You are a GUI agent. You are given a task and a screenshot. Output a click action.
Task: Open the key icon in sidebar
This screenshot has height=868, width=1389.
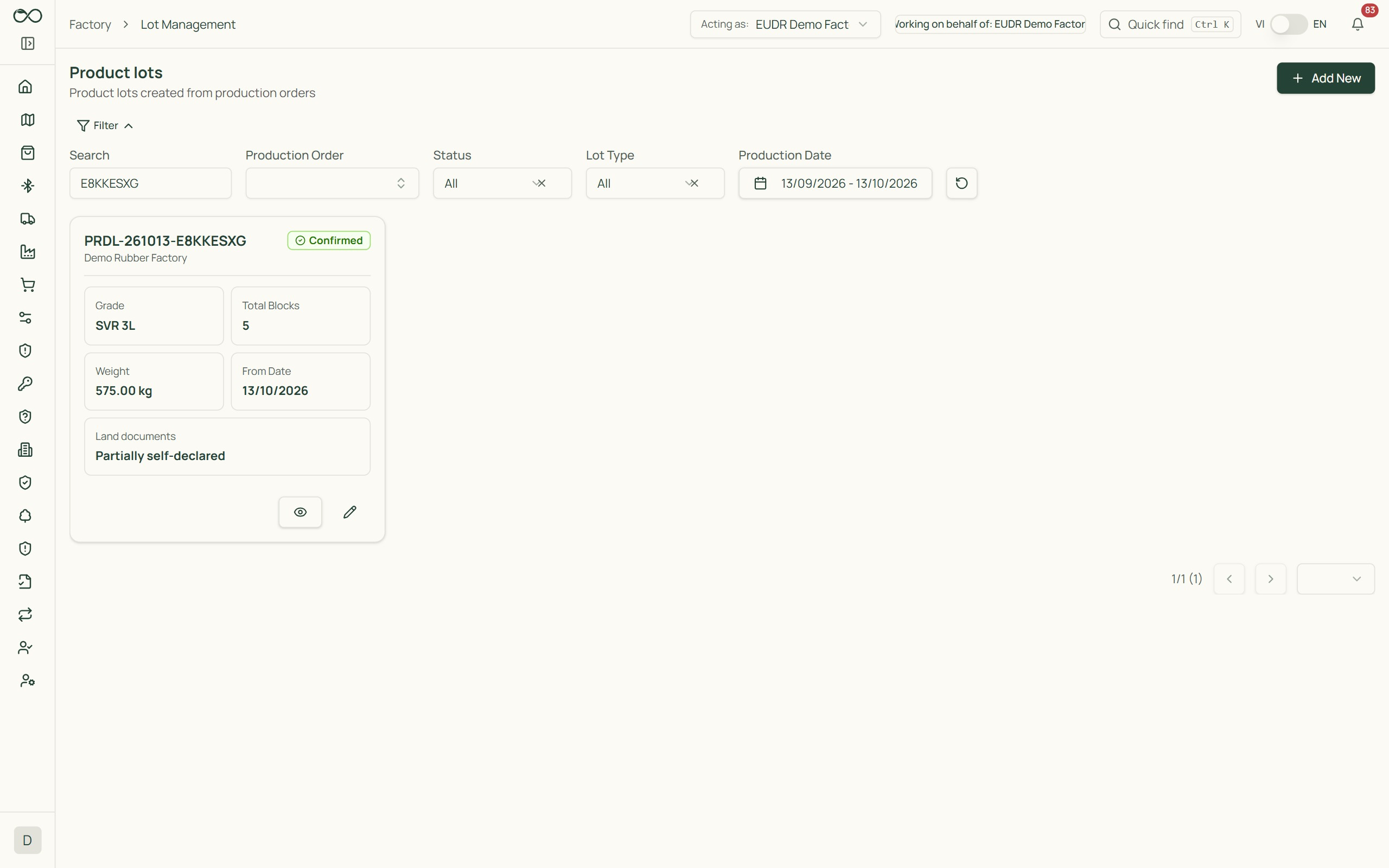[x=26, y=384]
